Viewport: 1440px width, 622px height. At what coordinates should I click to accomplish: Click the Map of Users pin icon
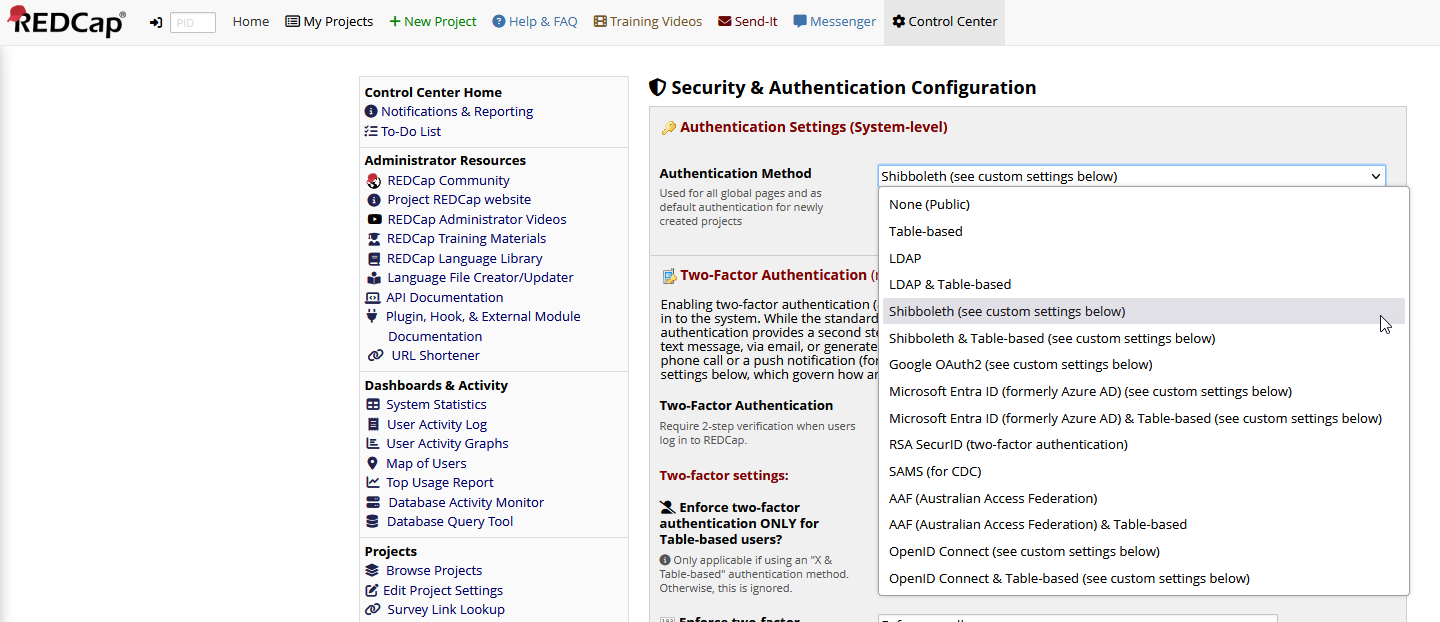(x=372, y=463)
